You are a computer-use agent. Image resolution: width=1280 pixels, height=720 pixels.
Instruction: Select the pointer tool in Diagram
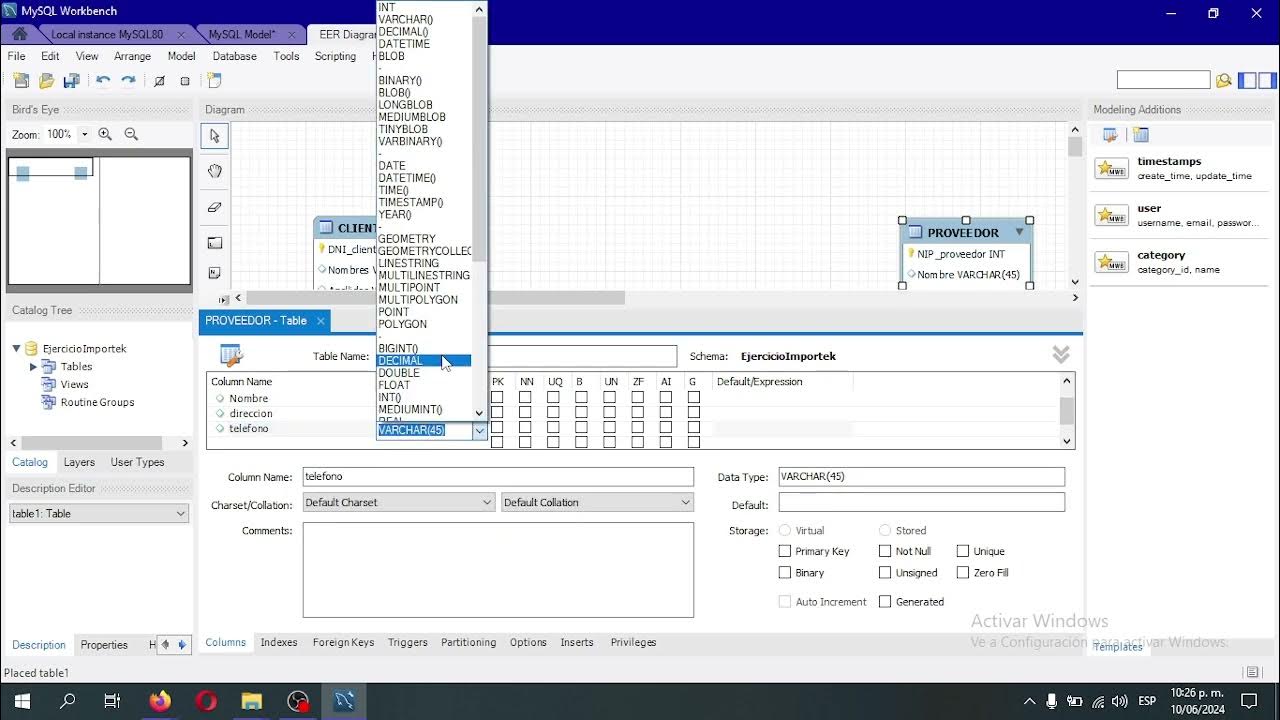click(x=214, y=136)
